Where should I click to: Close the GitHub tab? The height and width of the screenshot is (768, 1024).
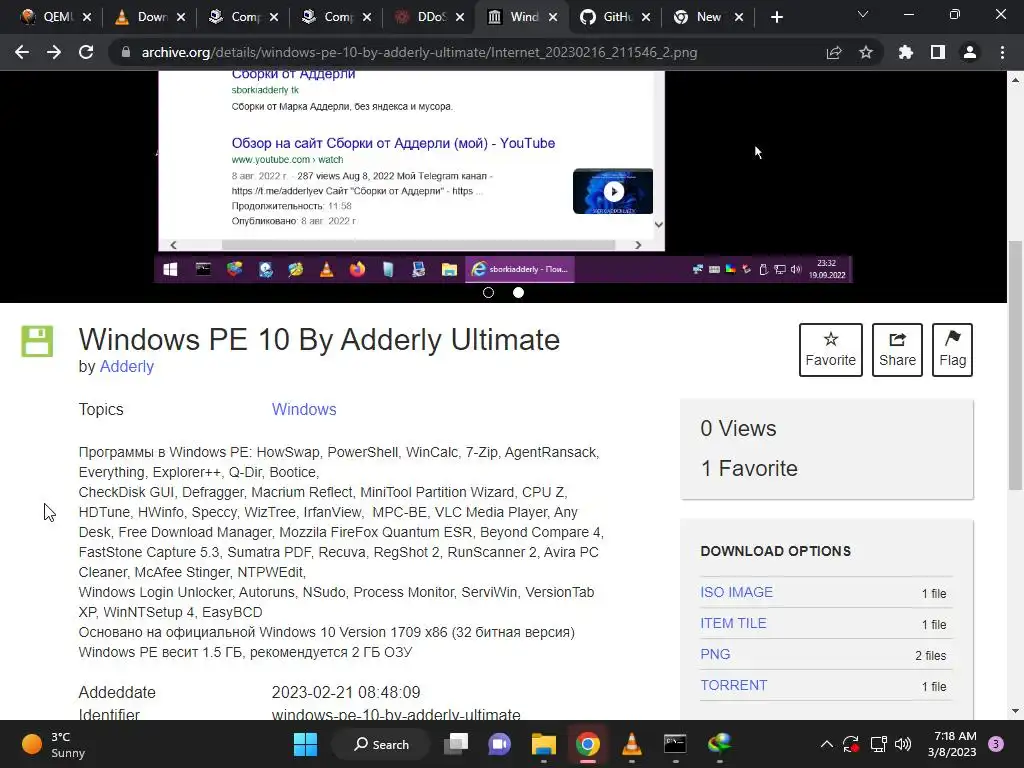[646, 17]
